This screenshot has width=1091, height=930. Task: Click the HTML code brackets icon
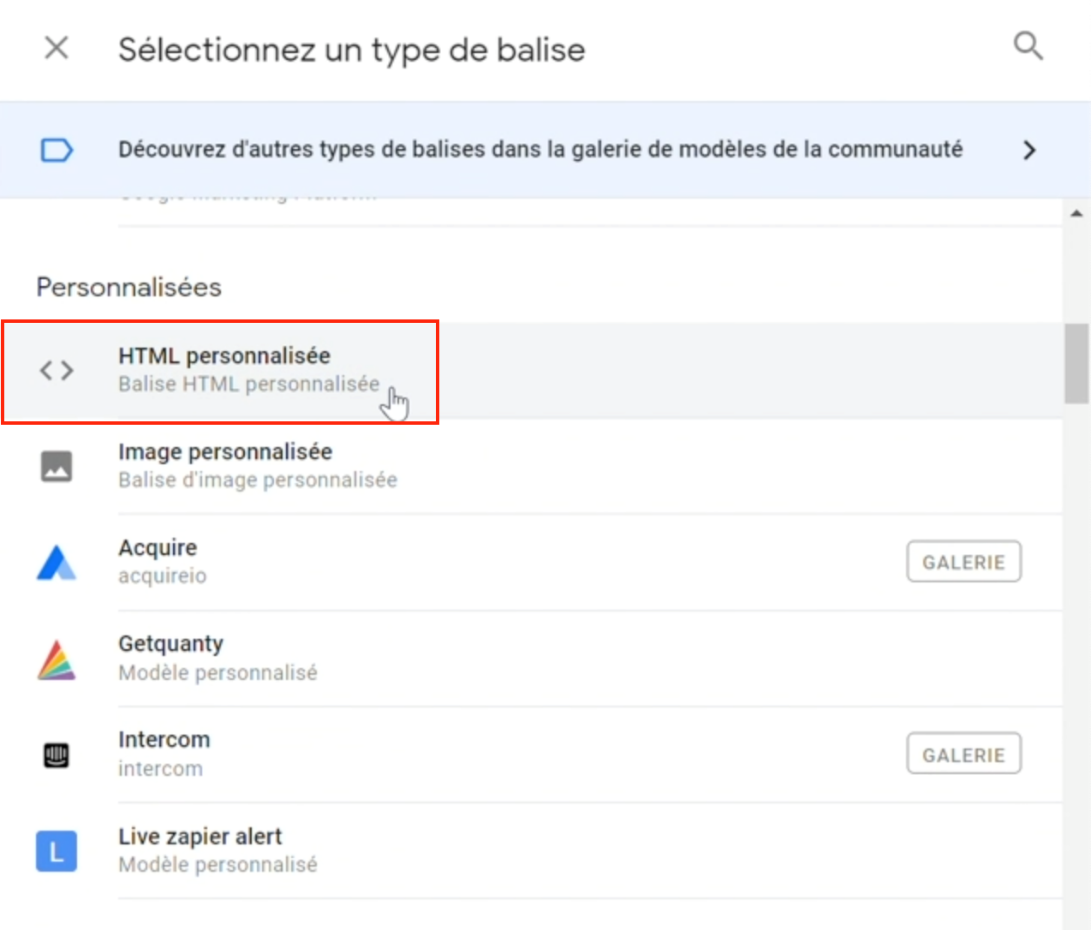point(56,370)
